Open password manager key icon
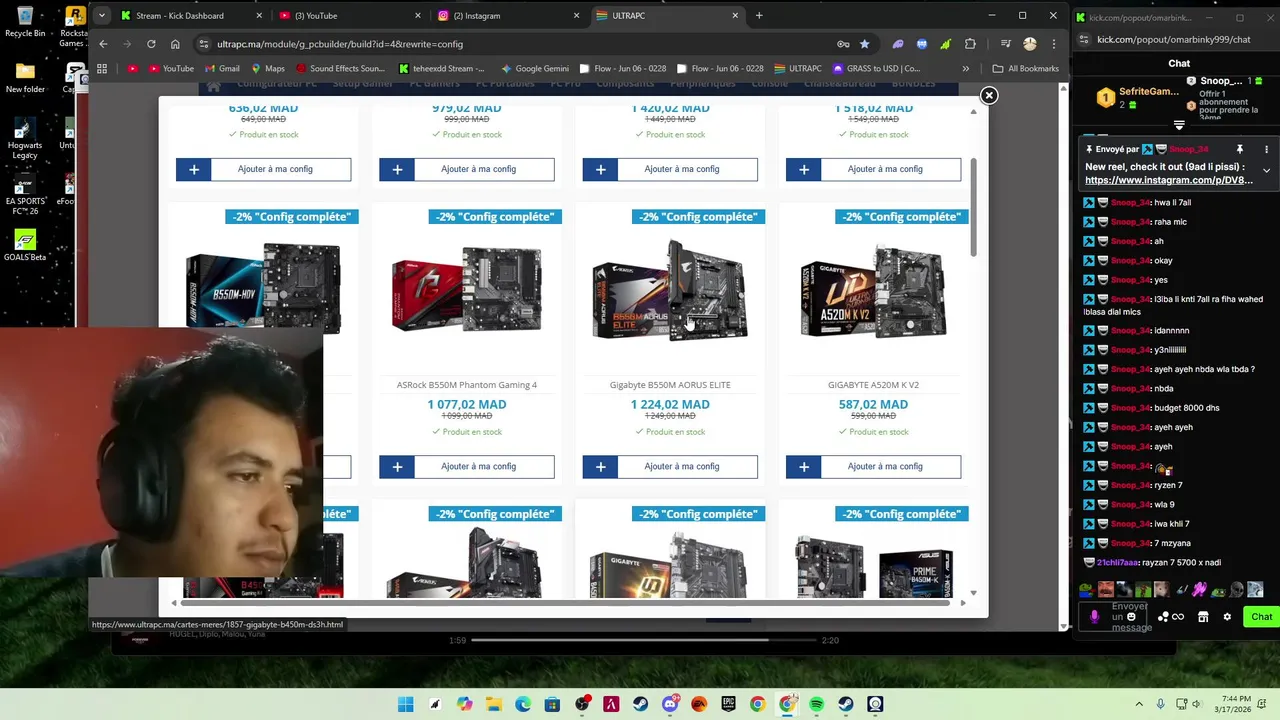Viewport: 1280px width, 720px height. click(843, 44)
